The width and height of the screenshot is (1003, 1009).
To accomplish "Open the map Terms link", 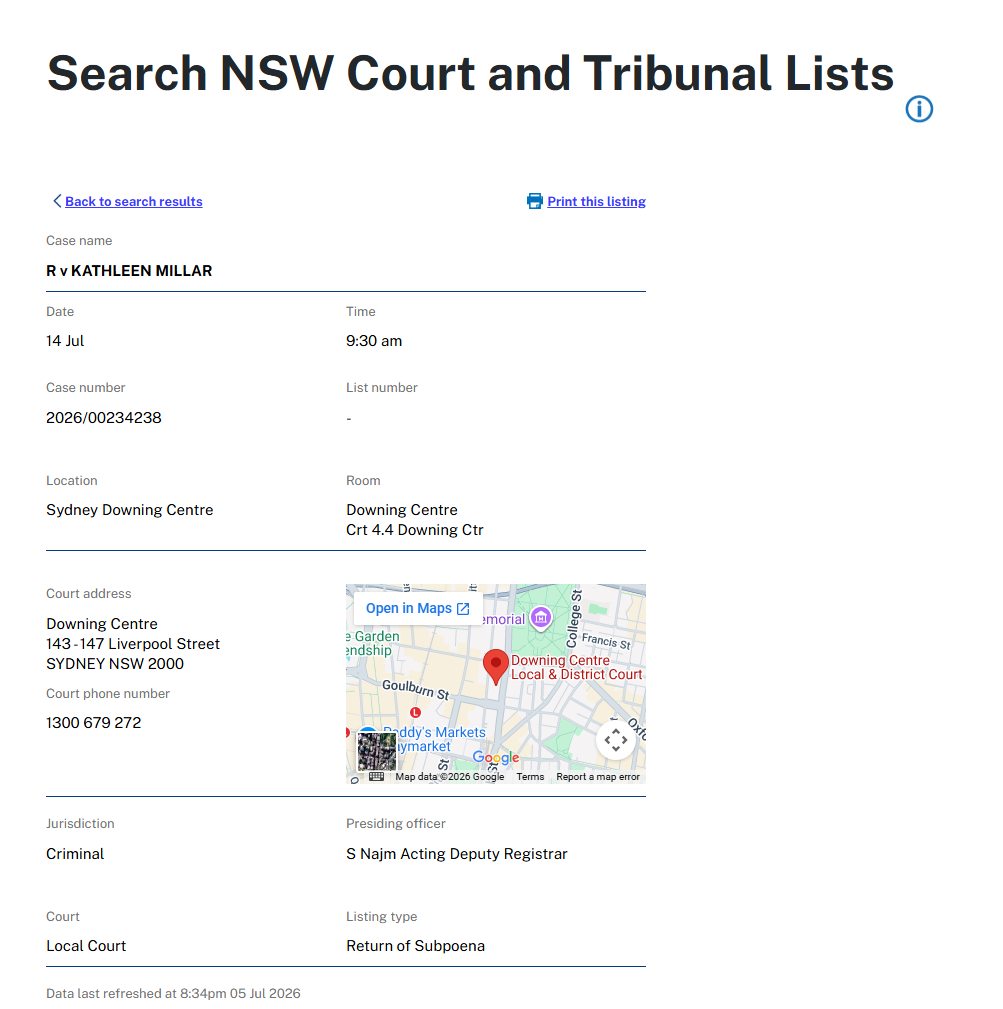I will 530,777.
